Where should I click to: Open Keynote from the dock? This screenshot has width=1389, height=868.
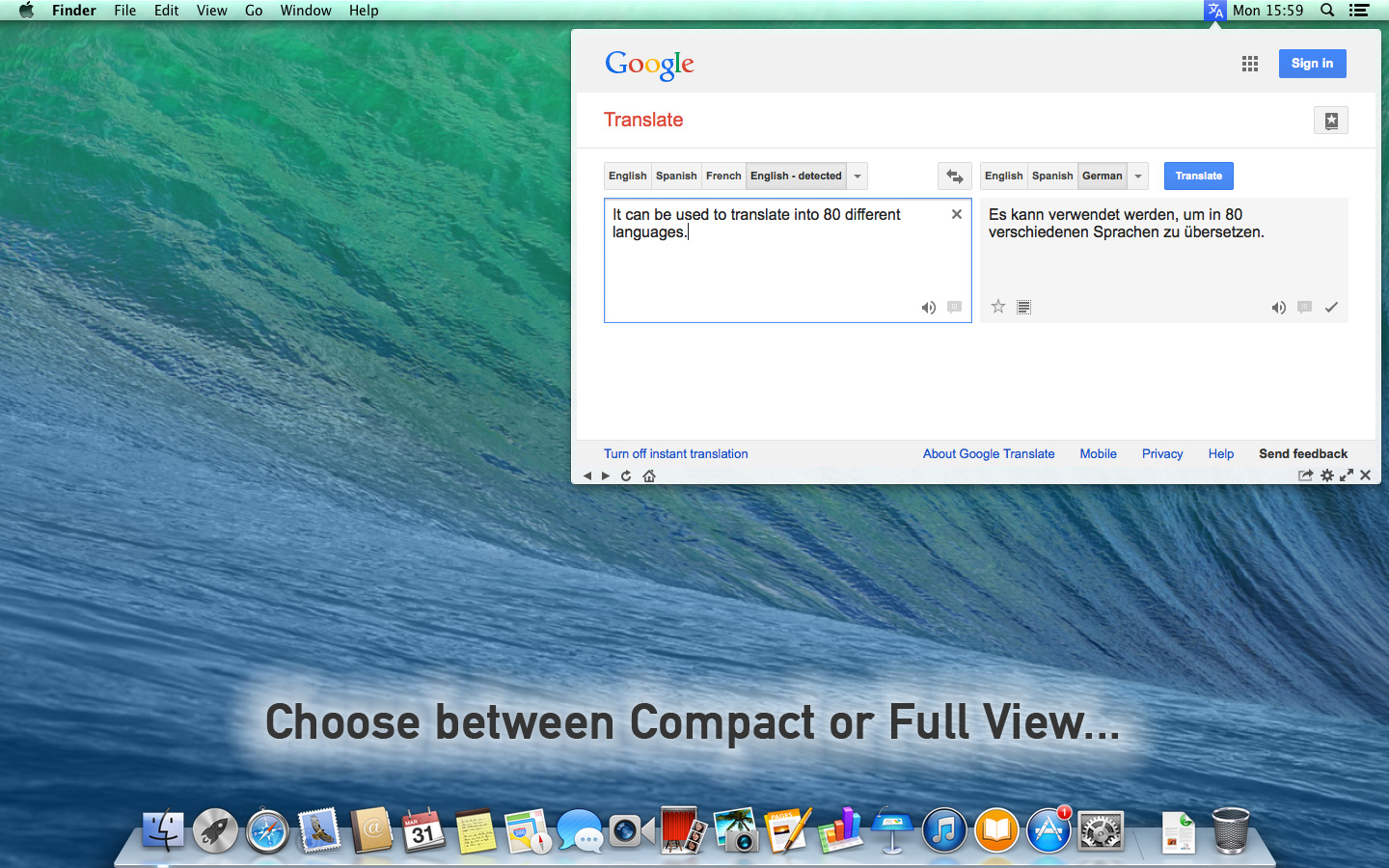(892, 831)
